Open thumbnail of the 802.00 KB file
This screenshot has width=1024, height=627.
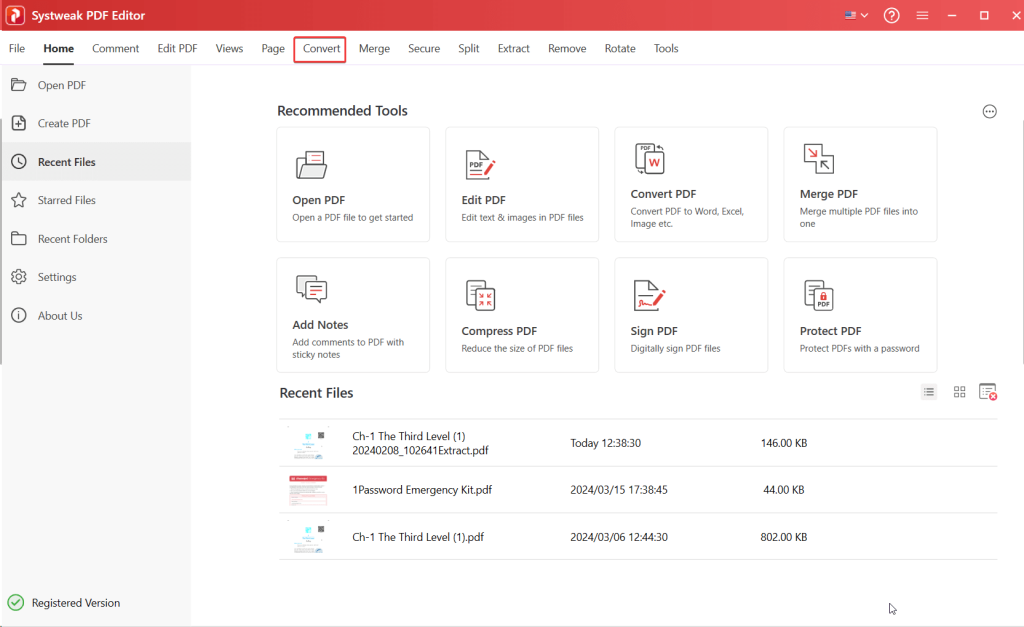pos(308,537)
